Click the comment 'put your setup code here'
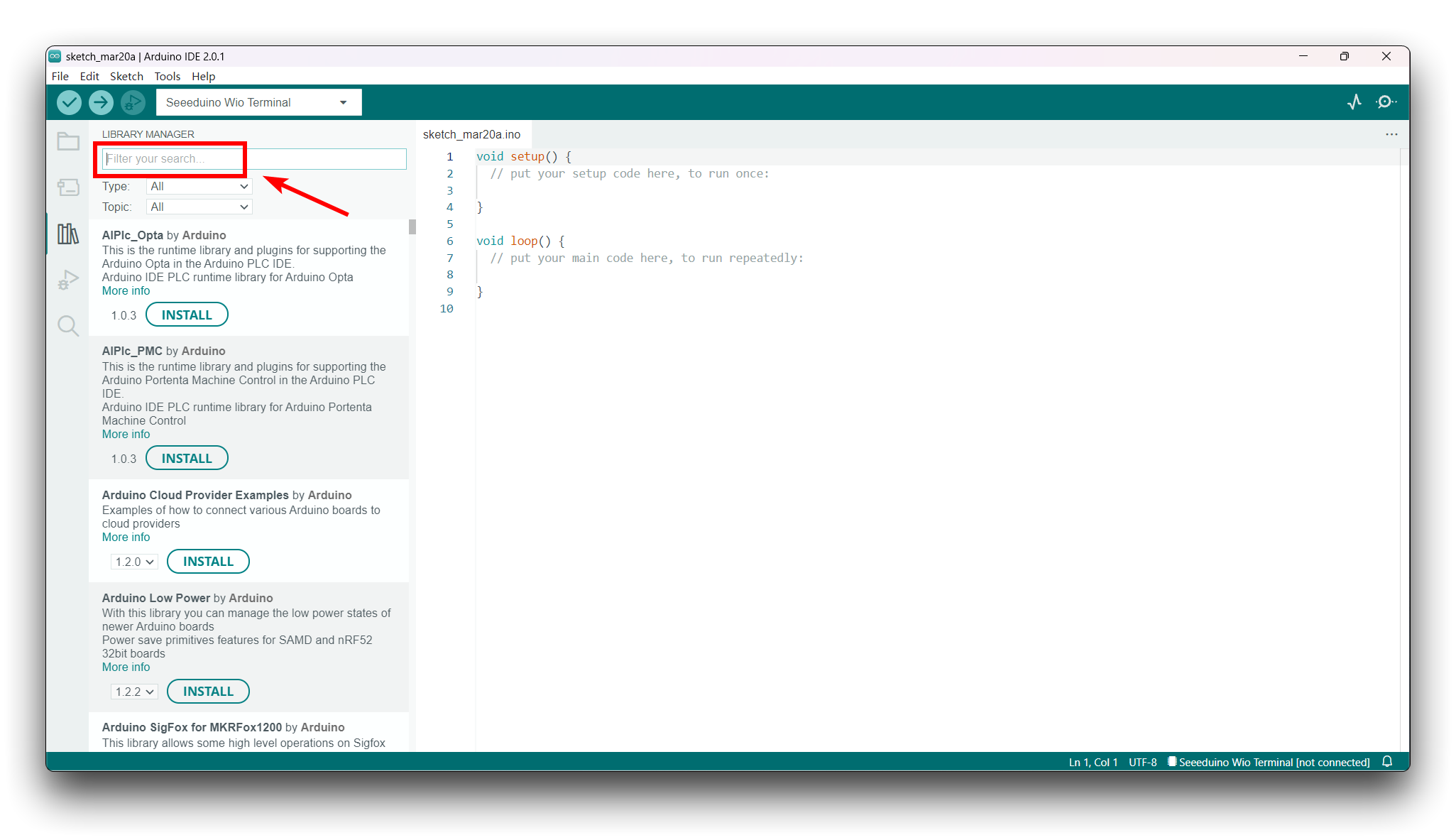 pos(630,173)
